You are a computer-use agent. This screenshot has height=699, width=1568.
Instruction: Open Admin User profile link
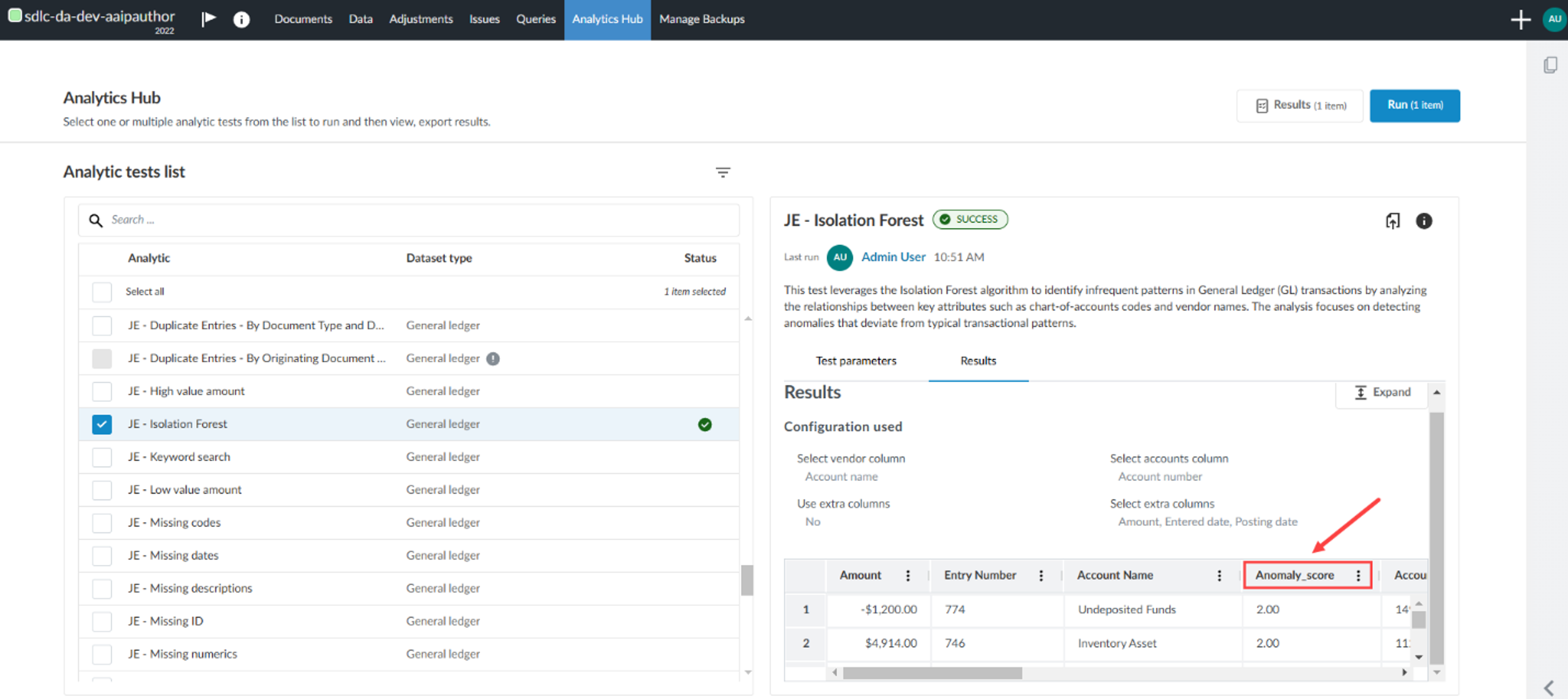coord(893,258)
